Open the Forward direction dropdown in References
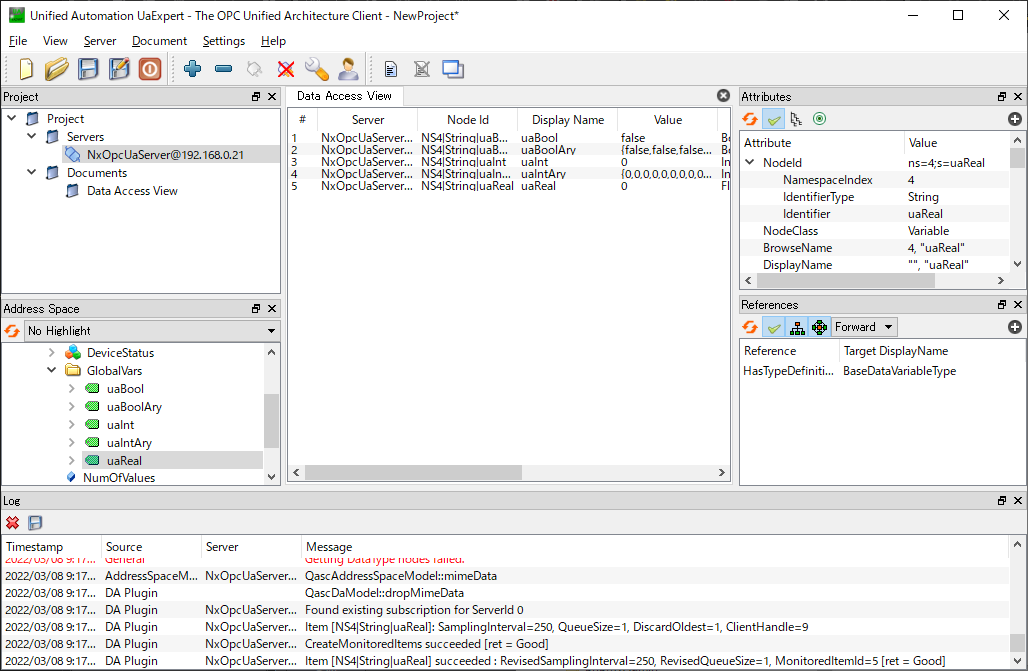 (865, 327)
